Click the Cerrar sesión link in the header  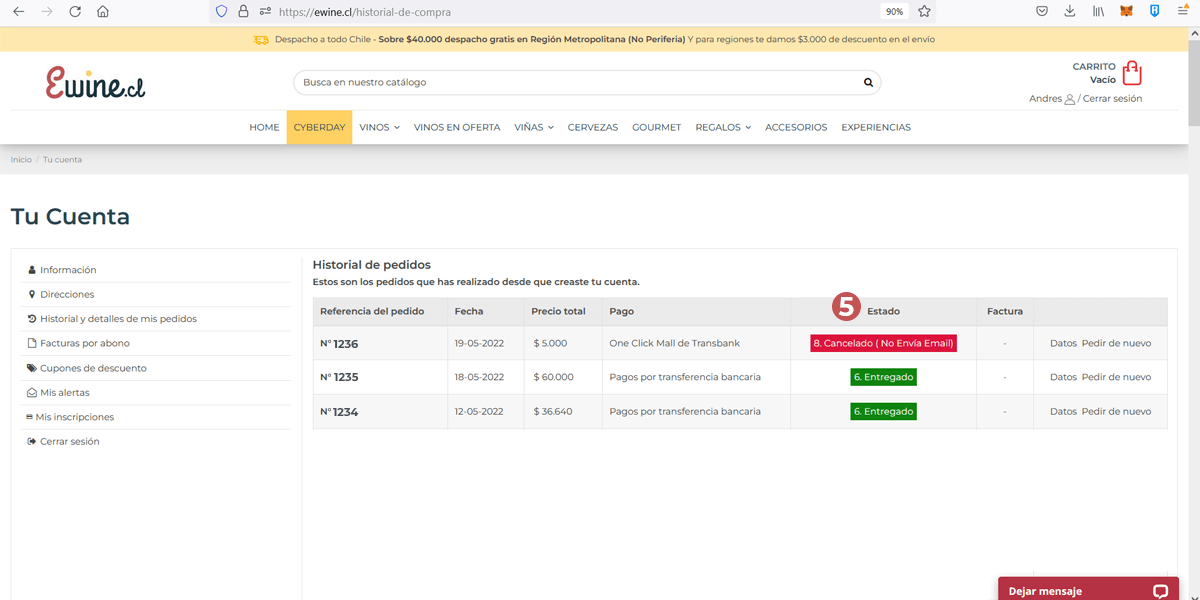pyautogui.click(x=1112, y=98)
